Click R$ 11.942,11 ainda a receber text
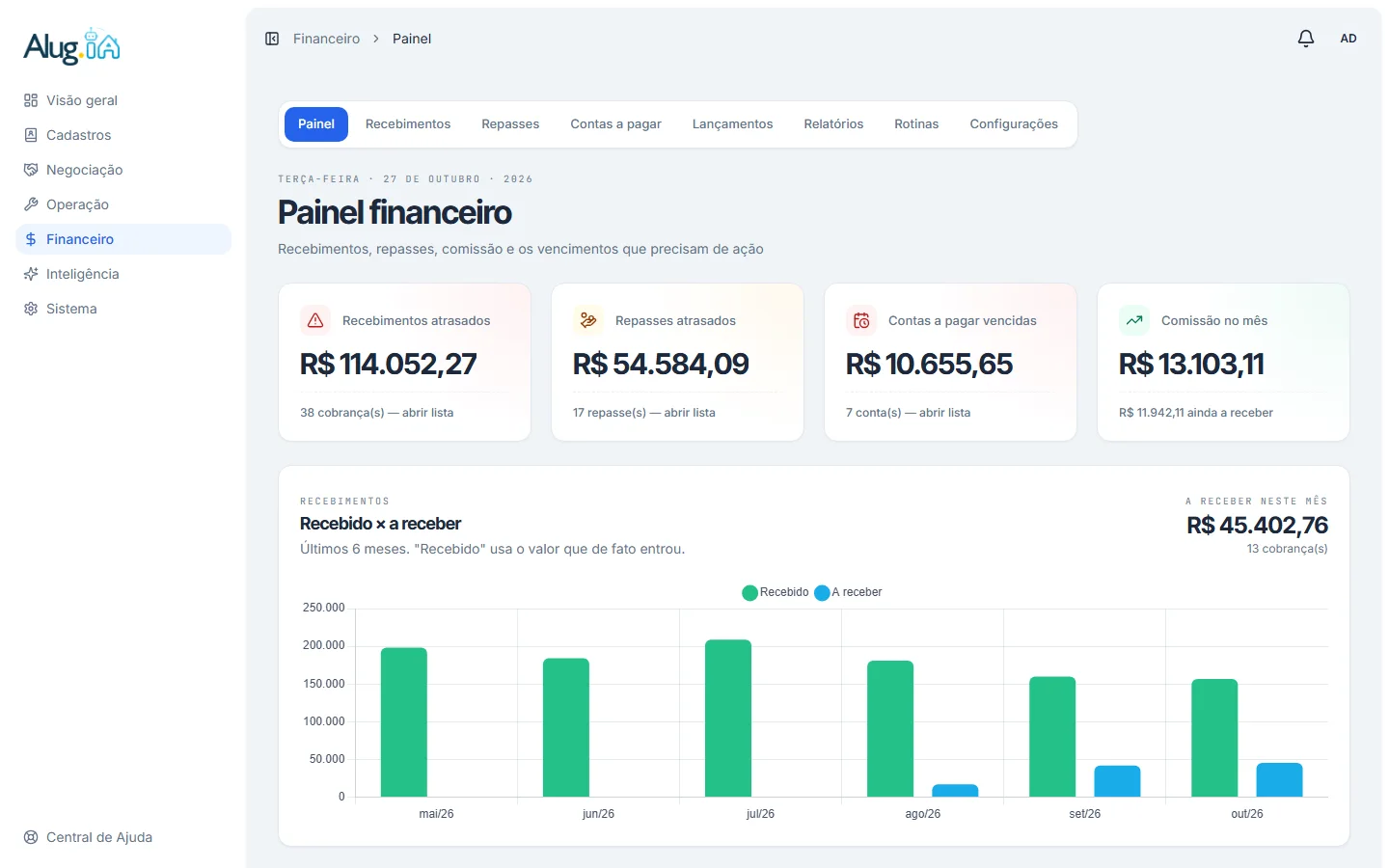The image size is (1389, 868). click(1196, 412)
